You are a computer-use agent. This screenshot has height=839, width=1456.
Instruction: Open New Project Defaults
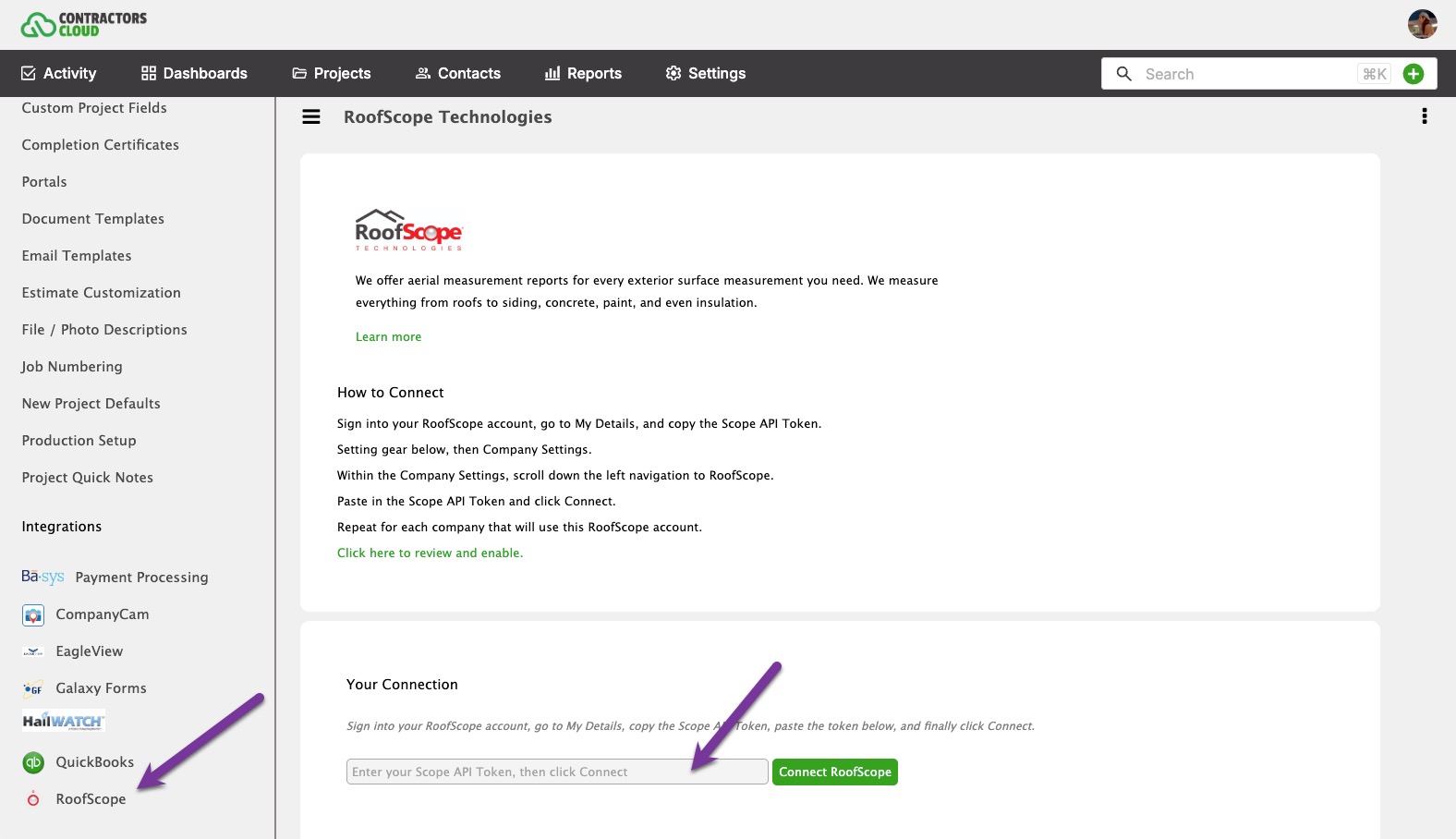(91, 404)
